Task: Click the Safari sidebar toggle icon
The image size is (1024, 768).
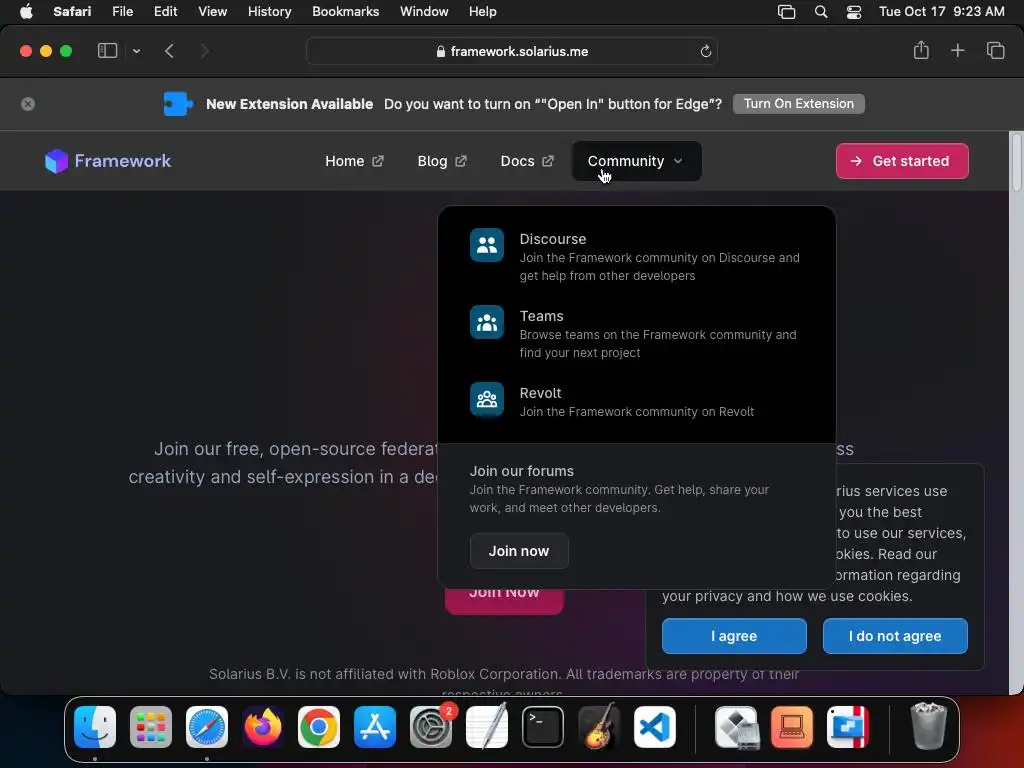Action: pyautogui.click(x=107, y=51)
